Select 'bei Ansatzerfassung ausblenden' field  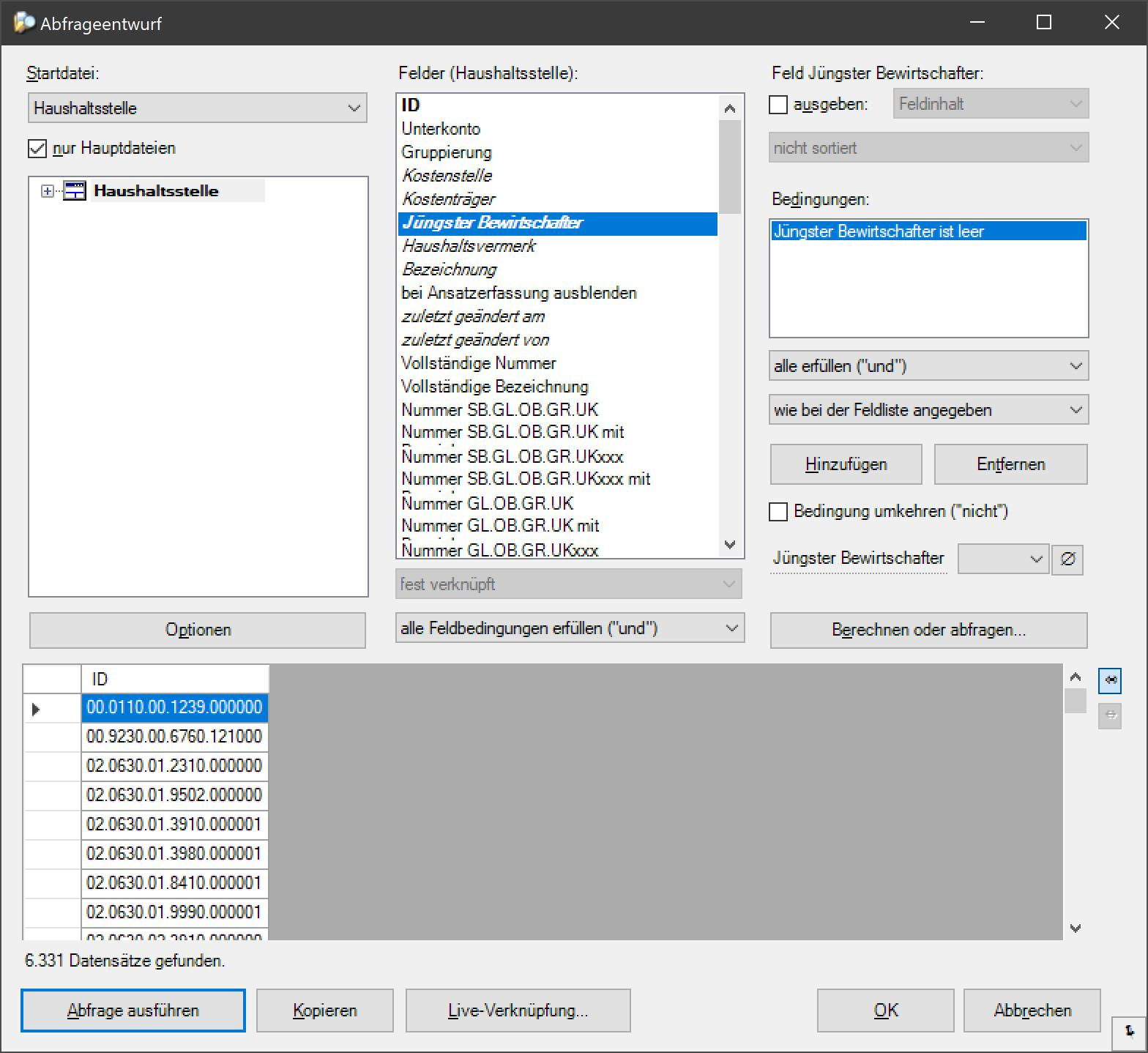click(x=558, y=293)
